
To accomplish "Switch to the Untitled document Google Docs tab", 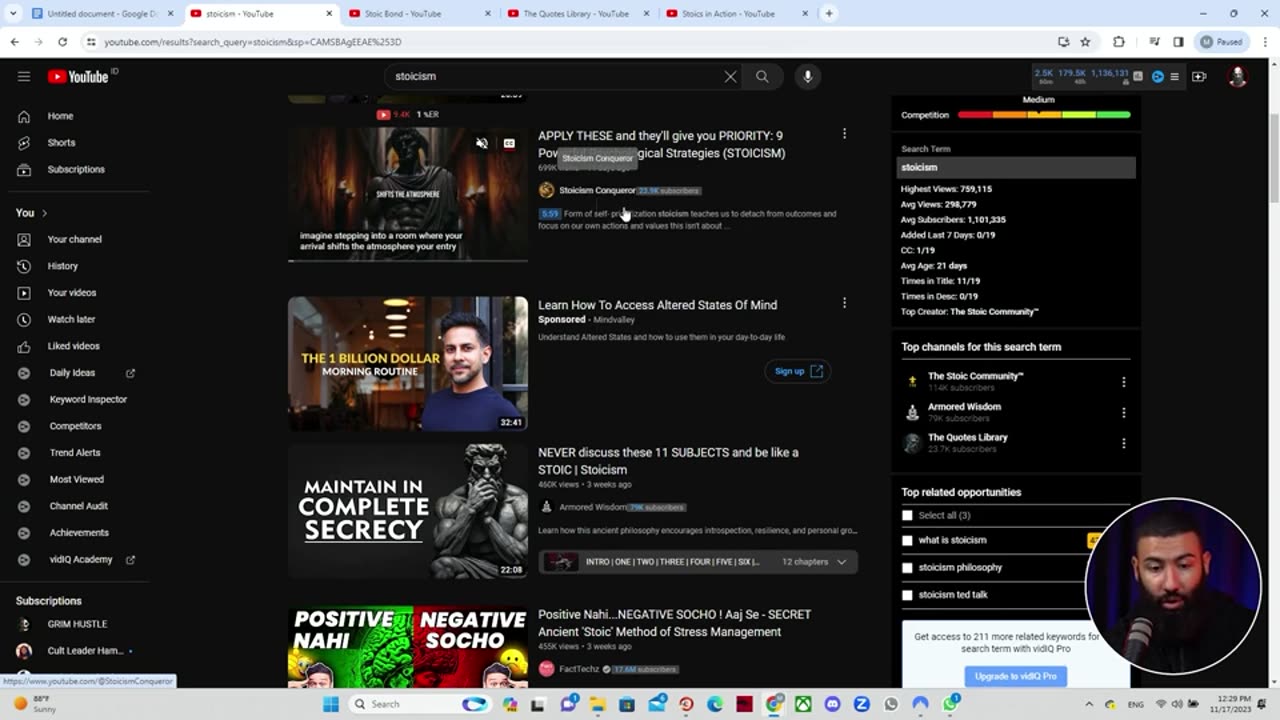I will pyautogui.click(x=100, y=14).
